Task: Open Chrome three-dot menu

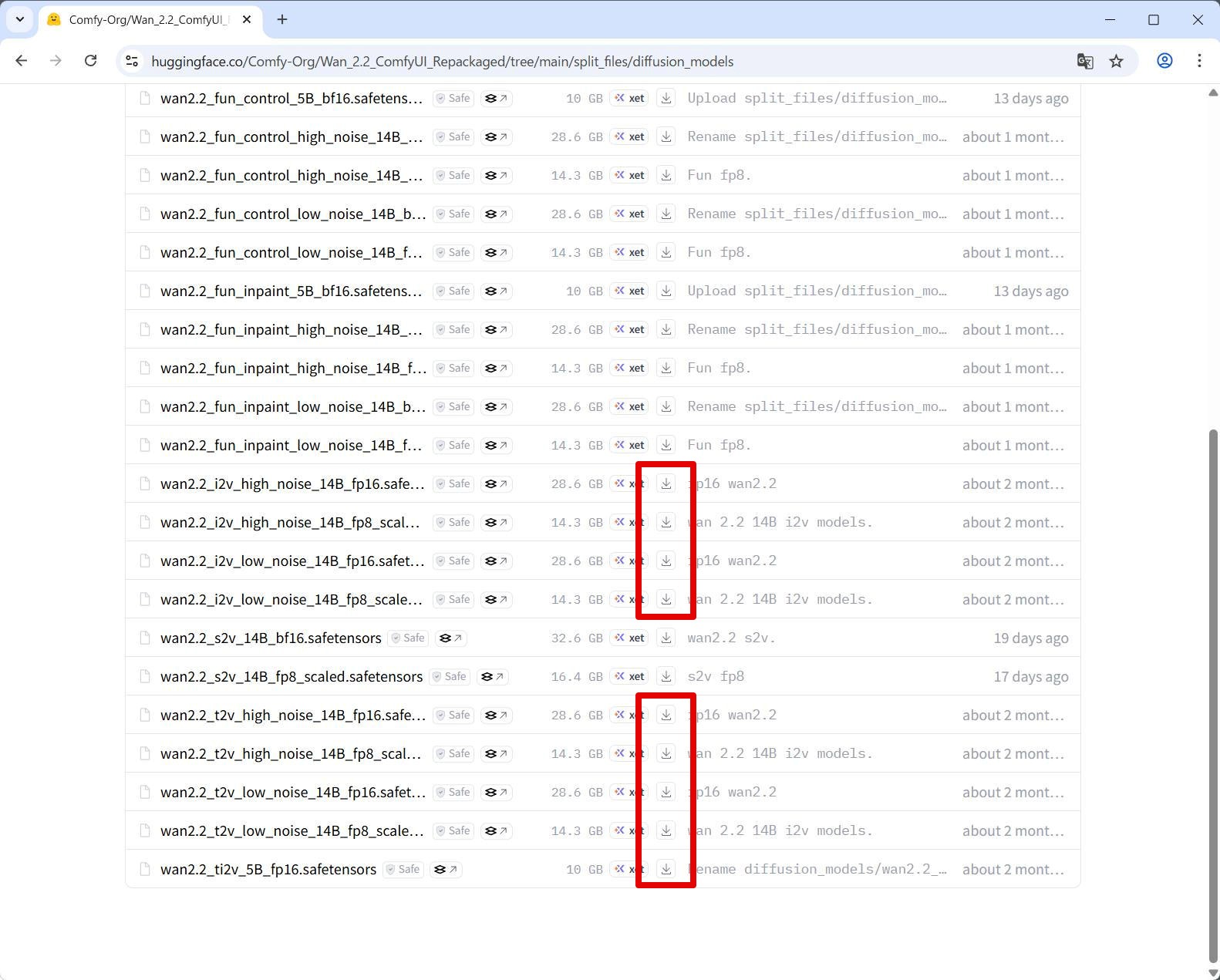Action: pyautogui.click(x=1199, y=61)
